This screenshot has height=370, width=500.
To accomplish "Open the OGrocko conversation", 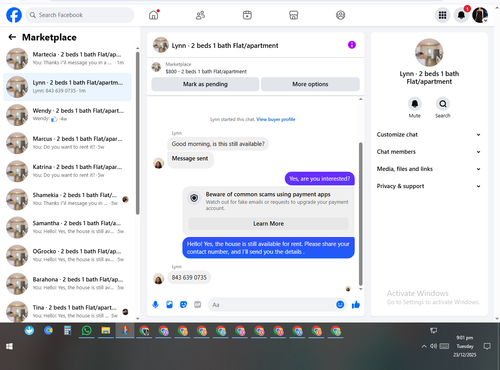I will [x=67, y=255].
